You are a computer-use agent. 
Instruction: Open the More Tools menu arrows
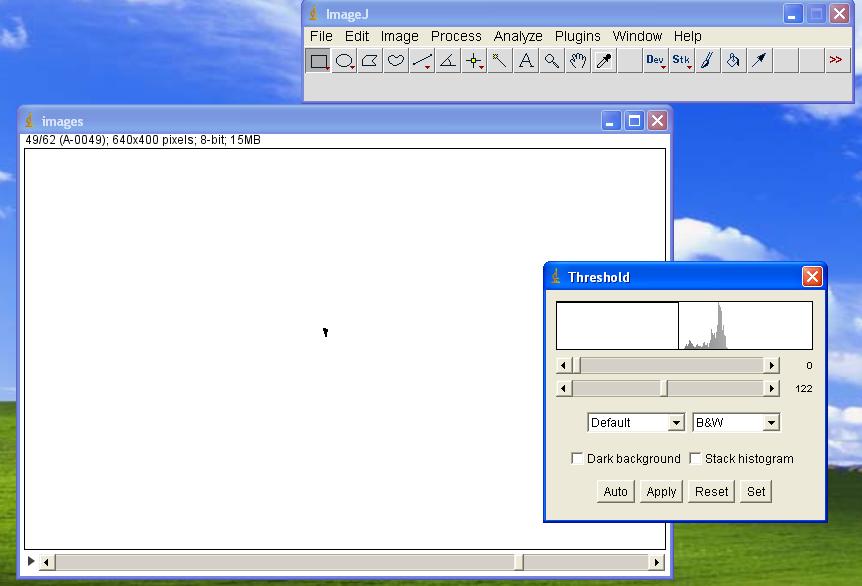pos(836,60)
